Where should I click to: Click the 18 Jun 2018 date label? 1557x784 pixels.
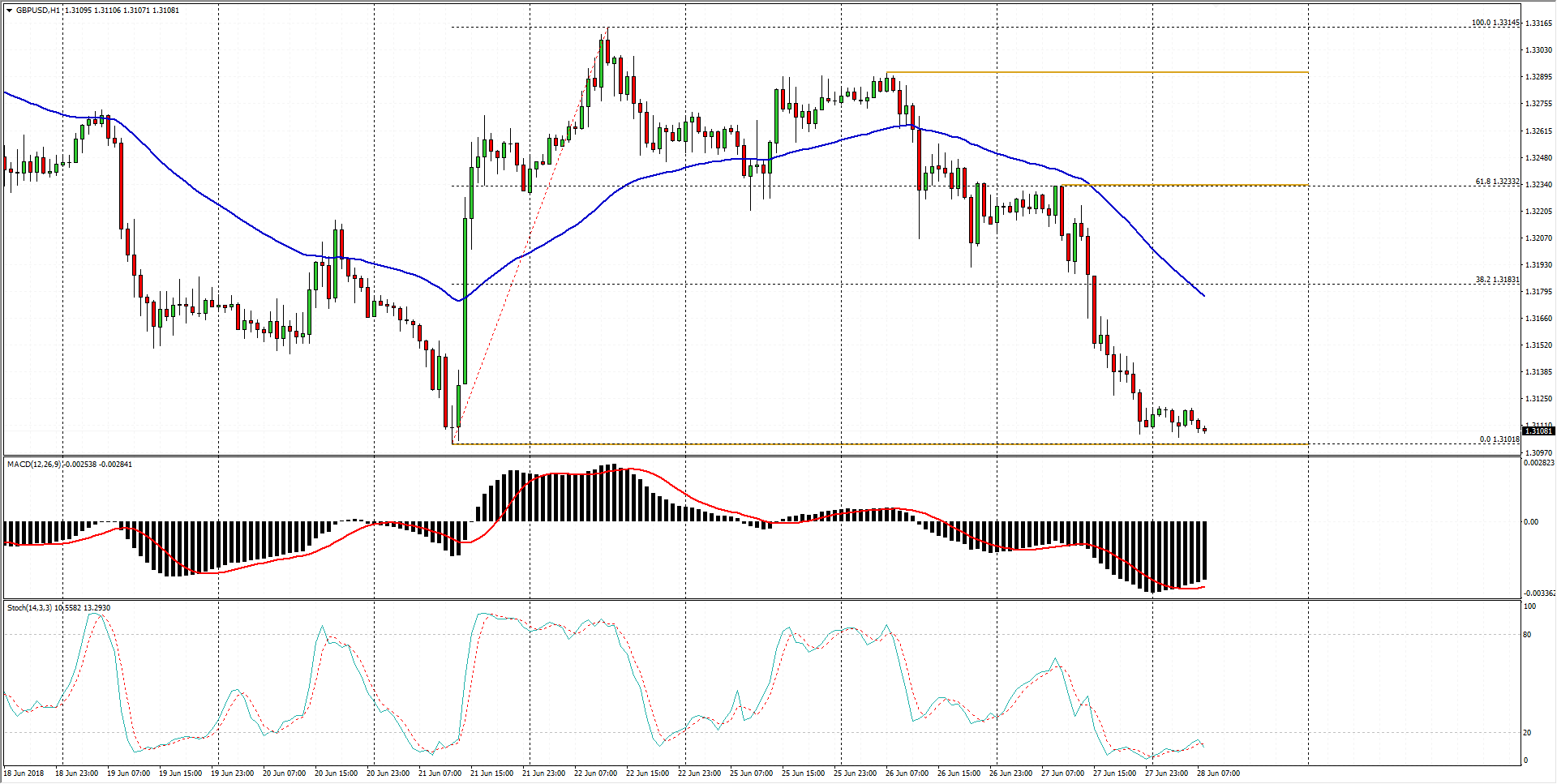[24, 773]
